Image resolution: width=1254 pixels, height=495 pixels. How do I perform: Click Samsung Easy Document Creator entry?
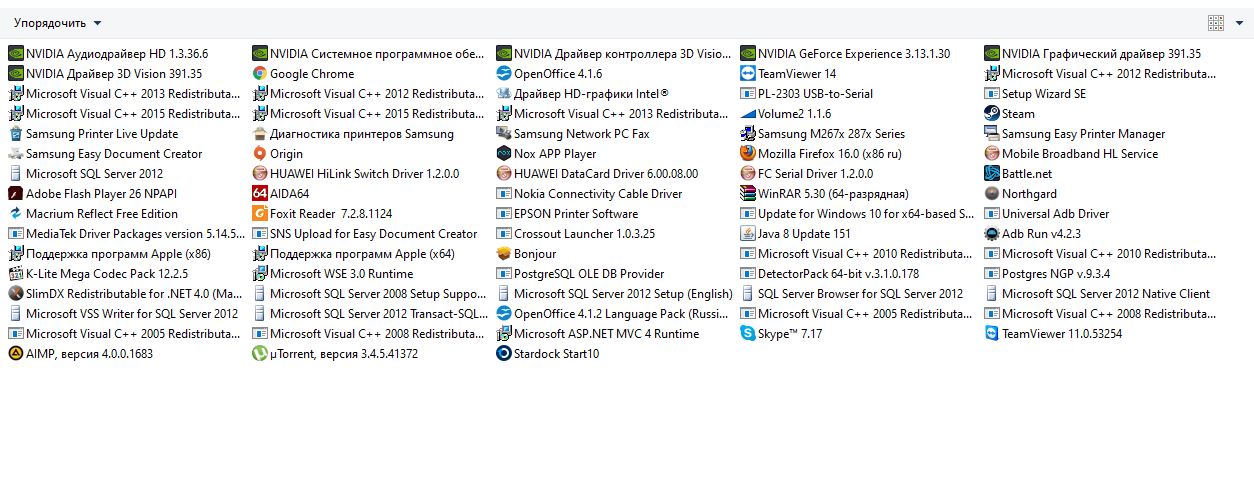(105, 154)
